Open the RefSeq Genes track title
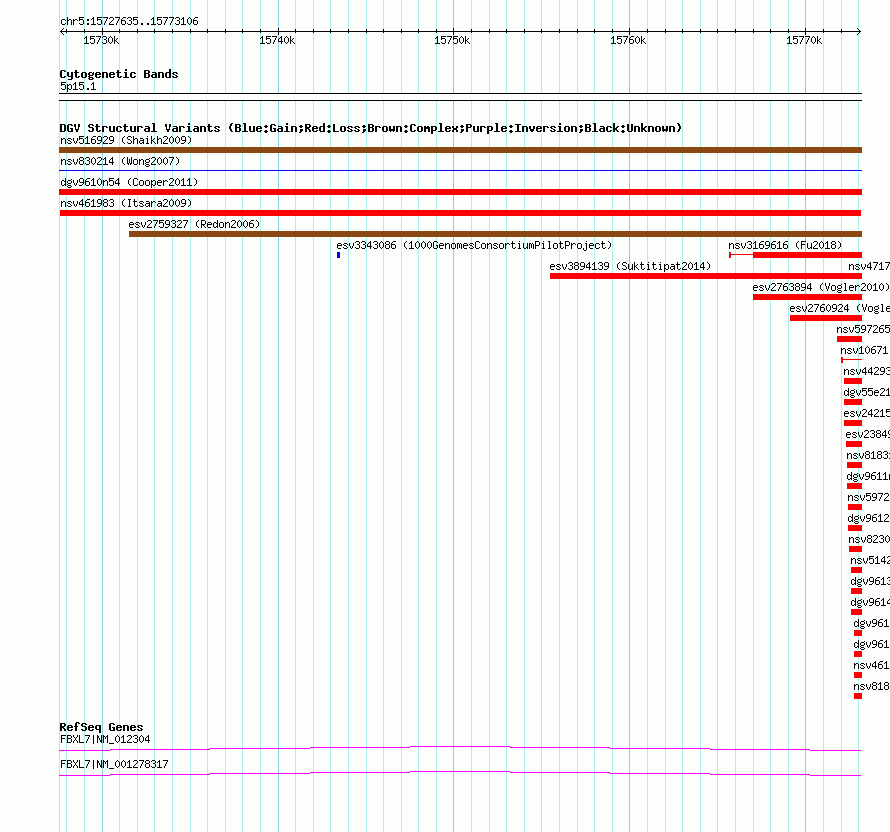This screenshot has height=832, width=890. pos(101,727)
